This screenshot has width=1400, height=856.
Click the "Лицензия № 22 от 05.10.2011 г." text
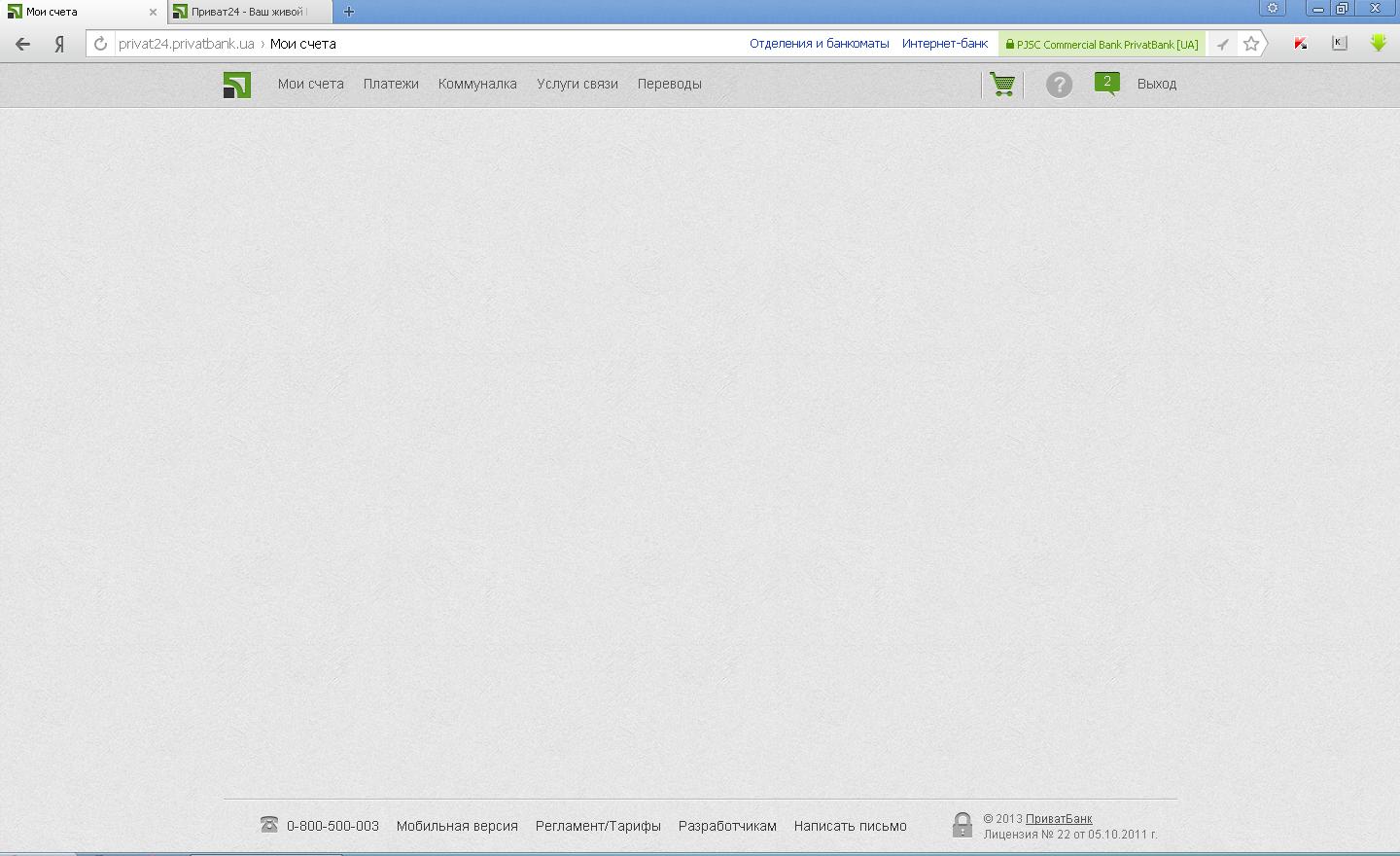(1070, 835)
